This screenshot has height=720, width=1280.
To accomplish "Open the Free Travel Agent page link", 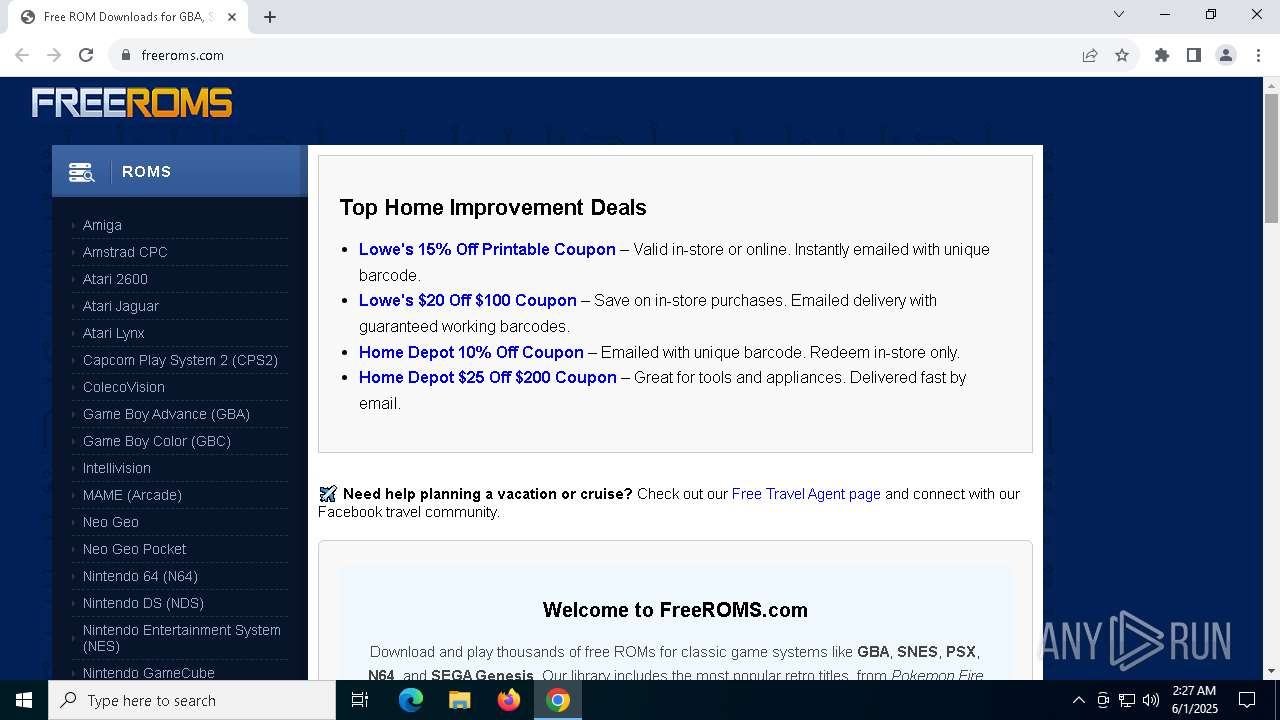I will 806,494.
